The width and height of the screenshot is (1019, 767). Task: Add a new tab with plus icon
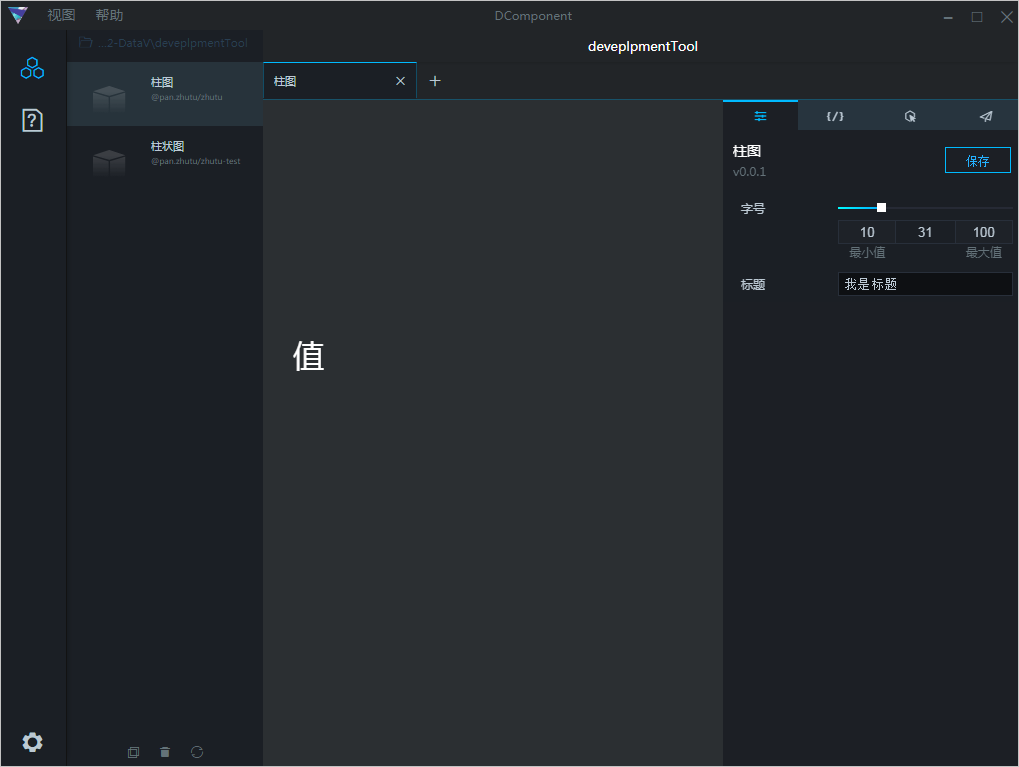point(435,81)
